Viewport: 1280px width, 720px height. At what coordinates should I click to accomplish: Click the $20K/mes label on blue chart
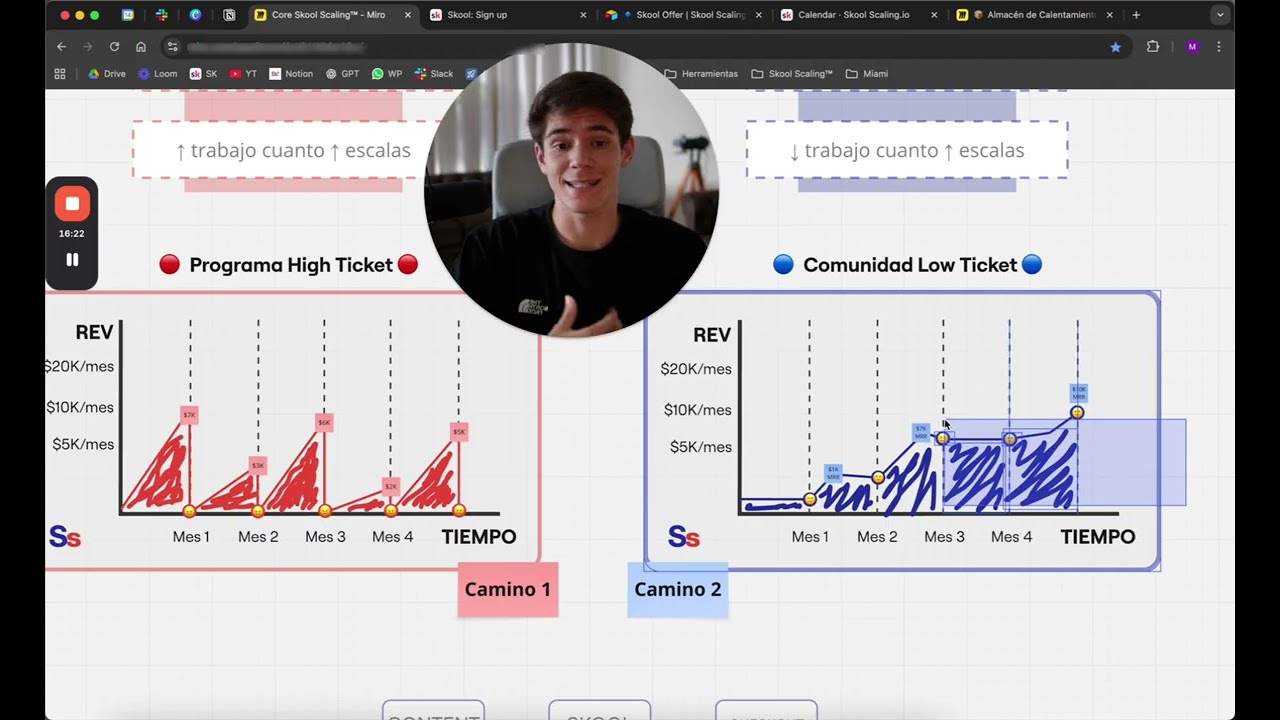[696, 369]
